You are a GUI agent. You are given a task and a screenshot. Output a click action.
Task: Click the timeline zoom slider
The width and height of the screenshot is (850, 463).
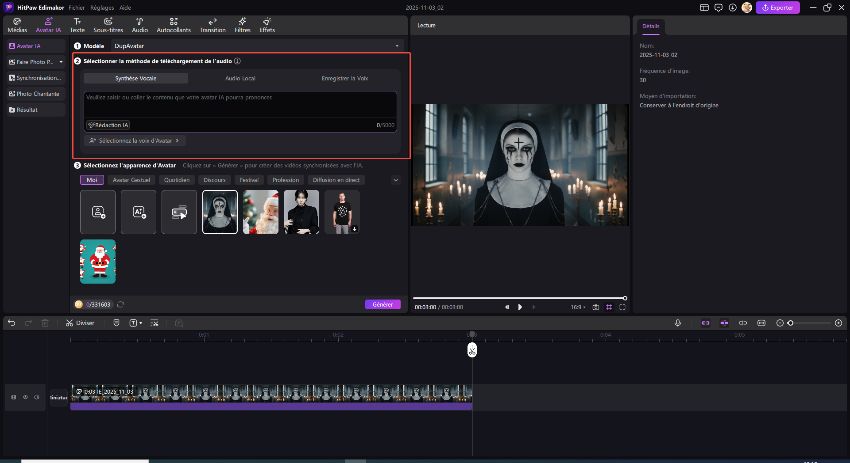810,323
